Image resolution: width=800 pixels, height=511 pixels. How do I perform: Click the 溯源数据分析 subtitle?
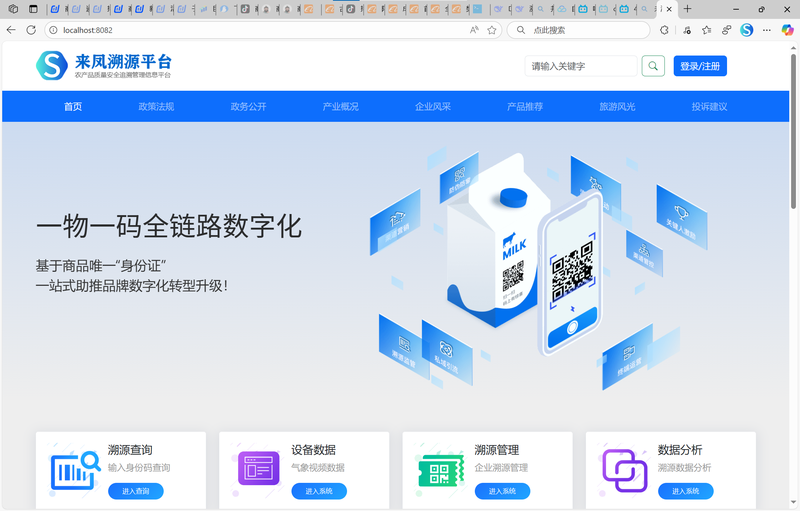pyautogui.click(x=684, y=468)
